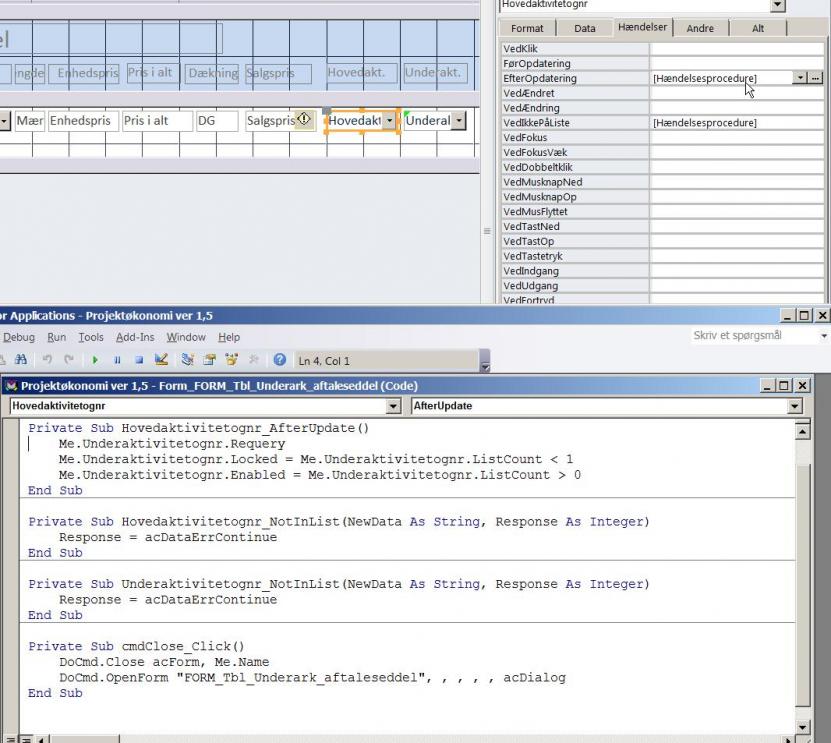Image resolution: width=831 pixels, height=743 pixels.
Task: Open the Add-Ins menu
Action: [135, 337]
